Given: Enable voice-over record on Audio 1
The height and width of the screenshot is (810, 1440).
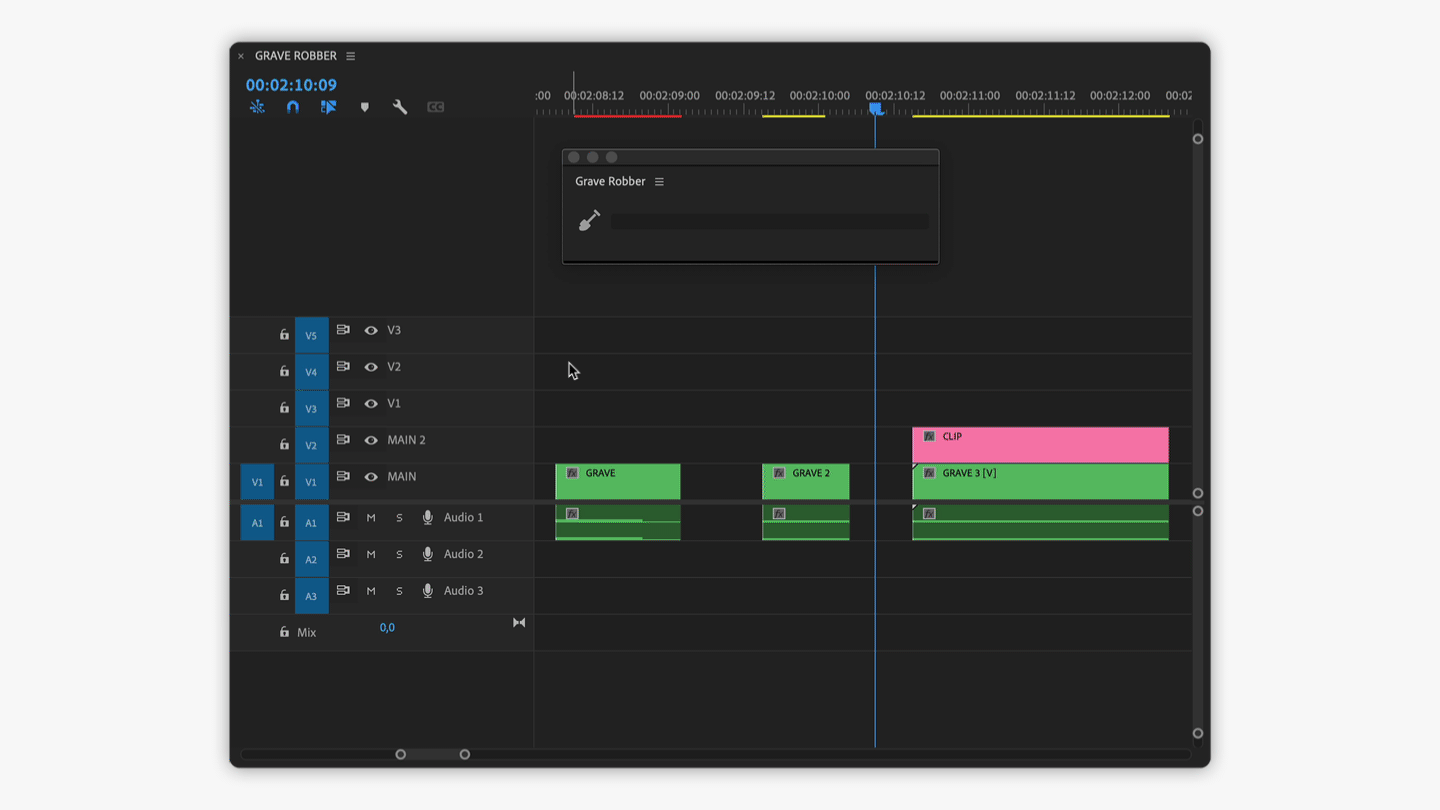Looking at the screenshot, I should [428, 518].
